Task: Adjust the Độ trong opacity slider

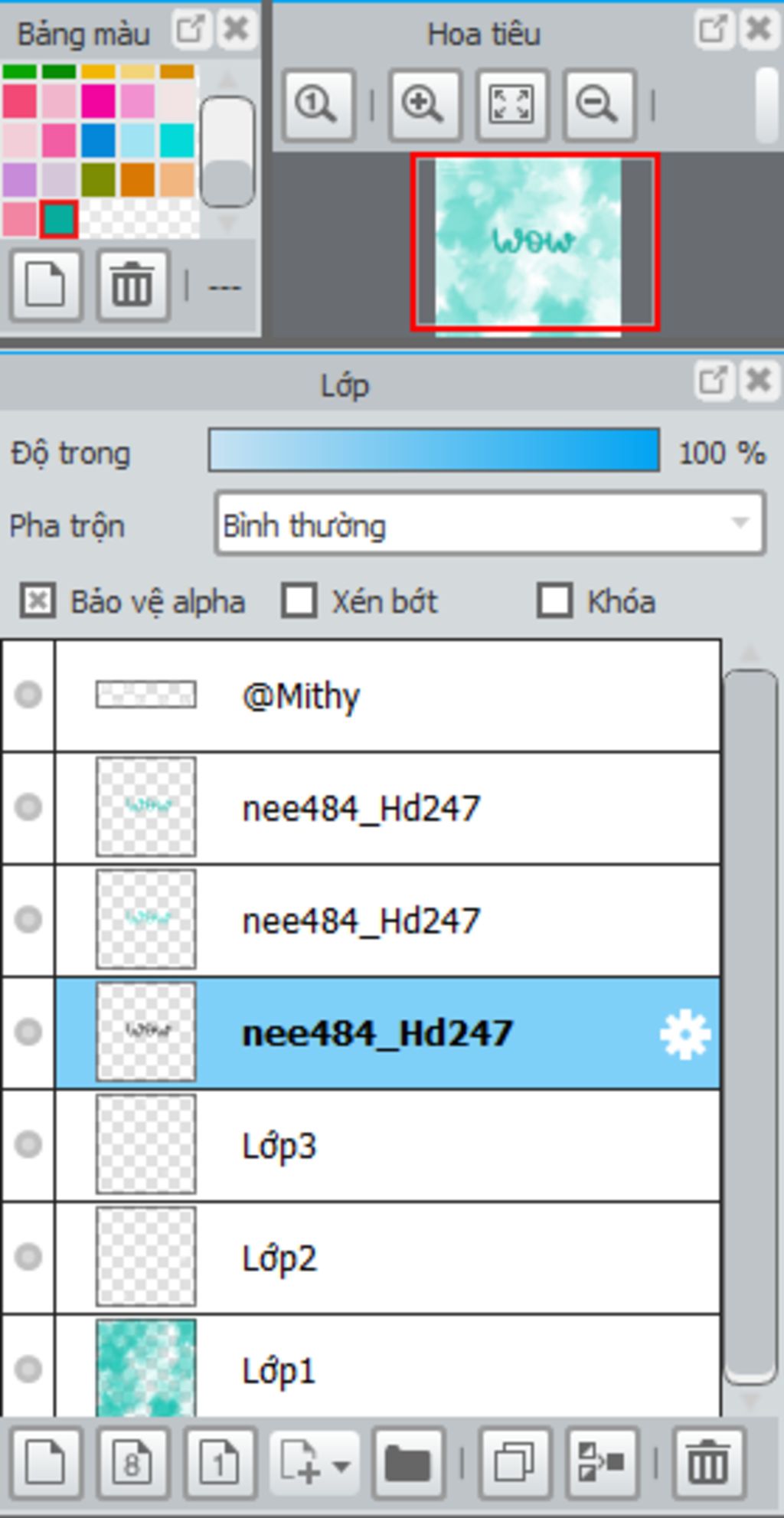Action: (434, 450)
